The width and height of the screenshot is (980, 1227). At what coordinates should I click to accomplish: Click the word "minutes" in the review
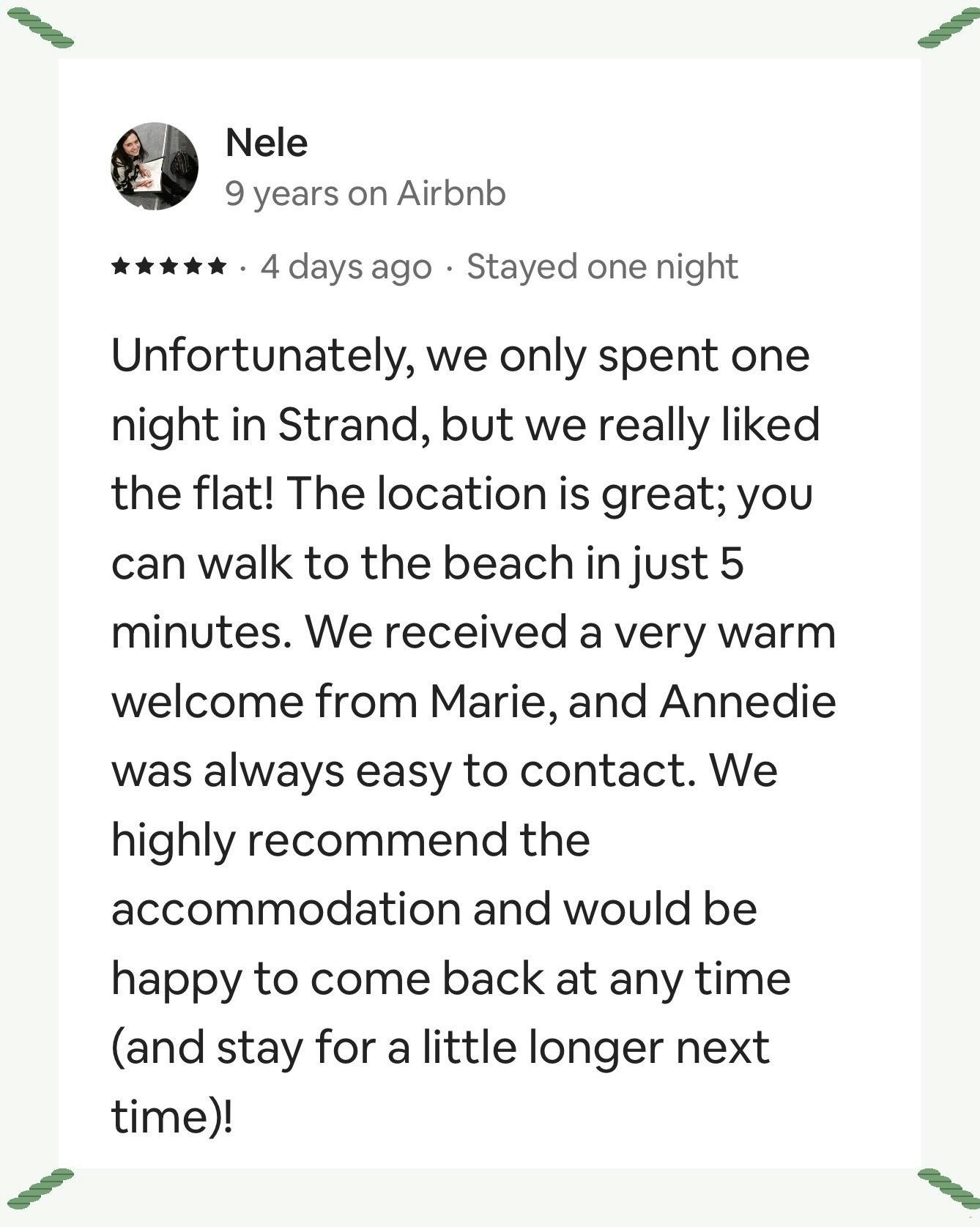click(196, 633)
